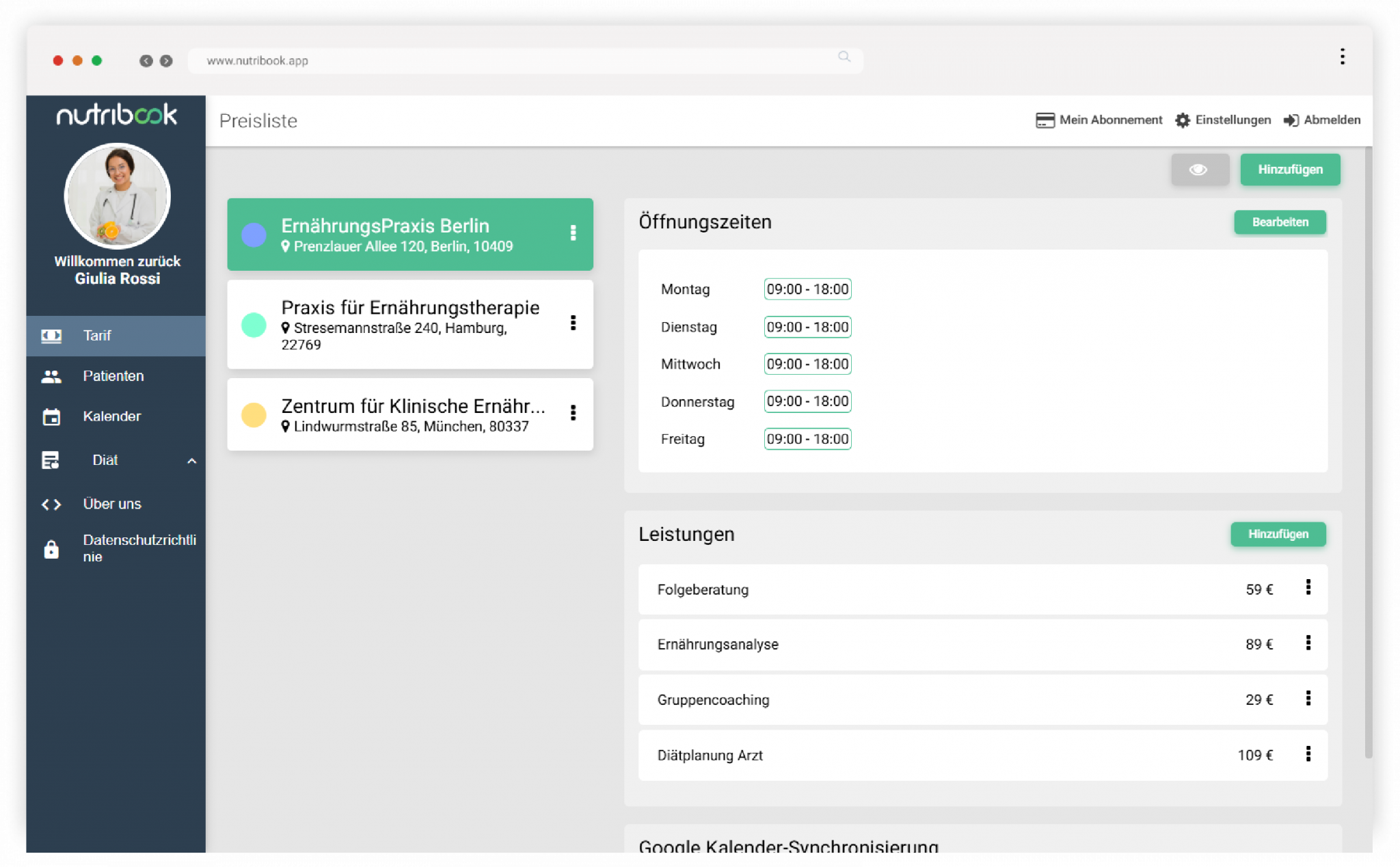1400x867 pixels.
Task: Open three-dot menu for Folgeberatung service
Action: (x=1308, y=587)
